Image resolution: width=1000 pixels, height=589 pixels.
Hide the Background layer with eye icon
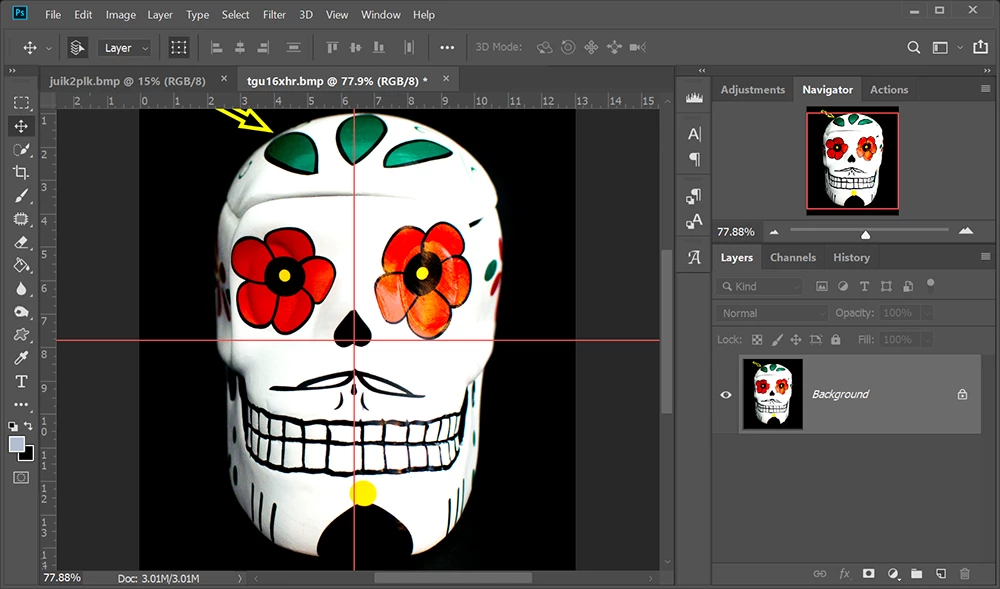click(726, 394)
